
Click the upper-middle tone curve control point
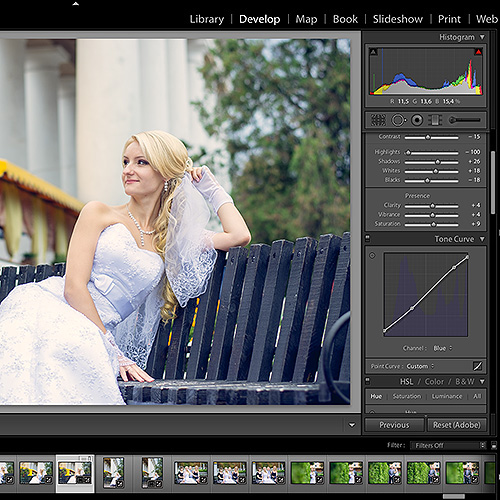[454, 268]
